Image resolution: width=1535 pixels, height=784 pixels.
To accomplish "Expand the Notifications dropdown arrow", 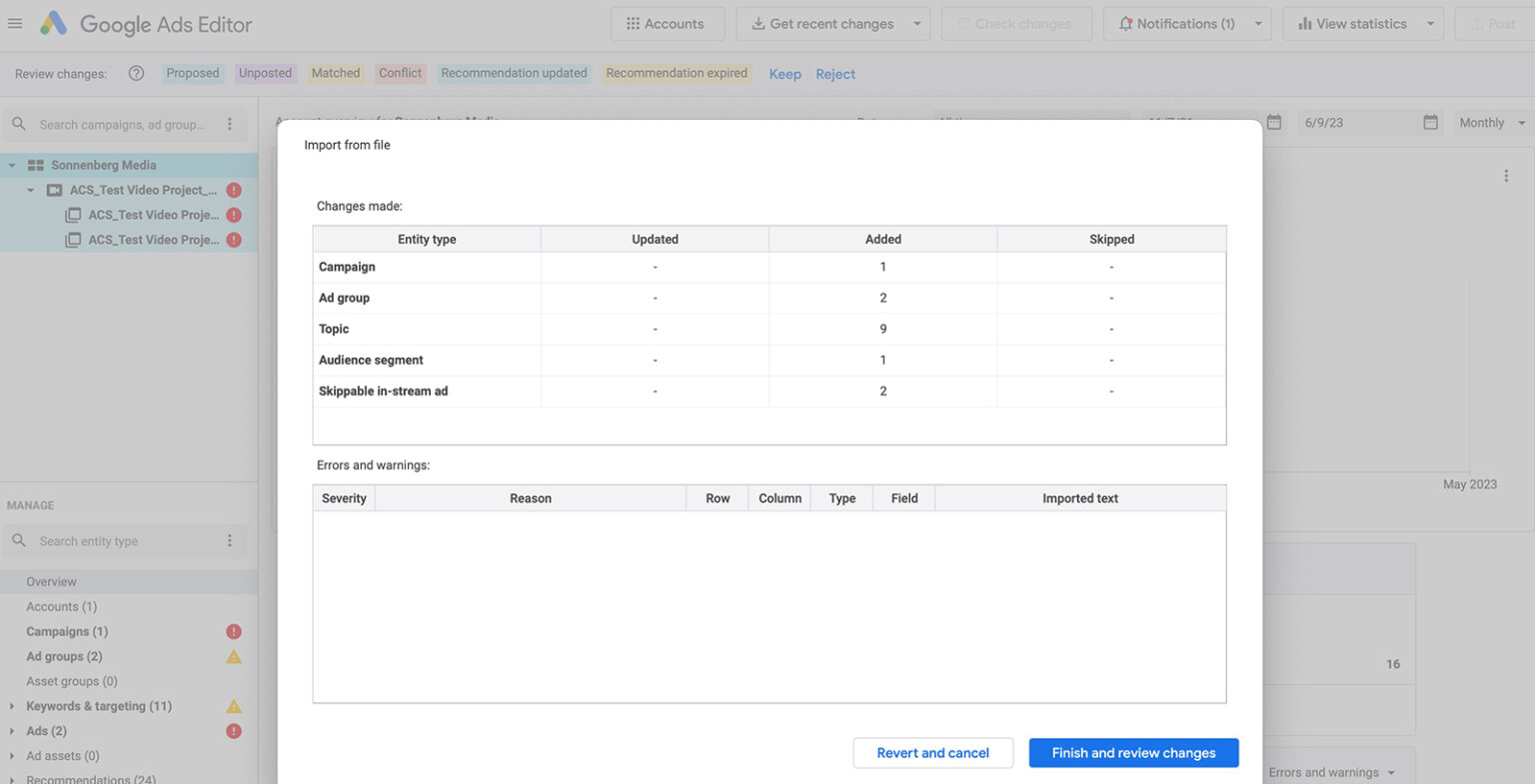I will [x=1258, y=24].
